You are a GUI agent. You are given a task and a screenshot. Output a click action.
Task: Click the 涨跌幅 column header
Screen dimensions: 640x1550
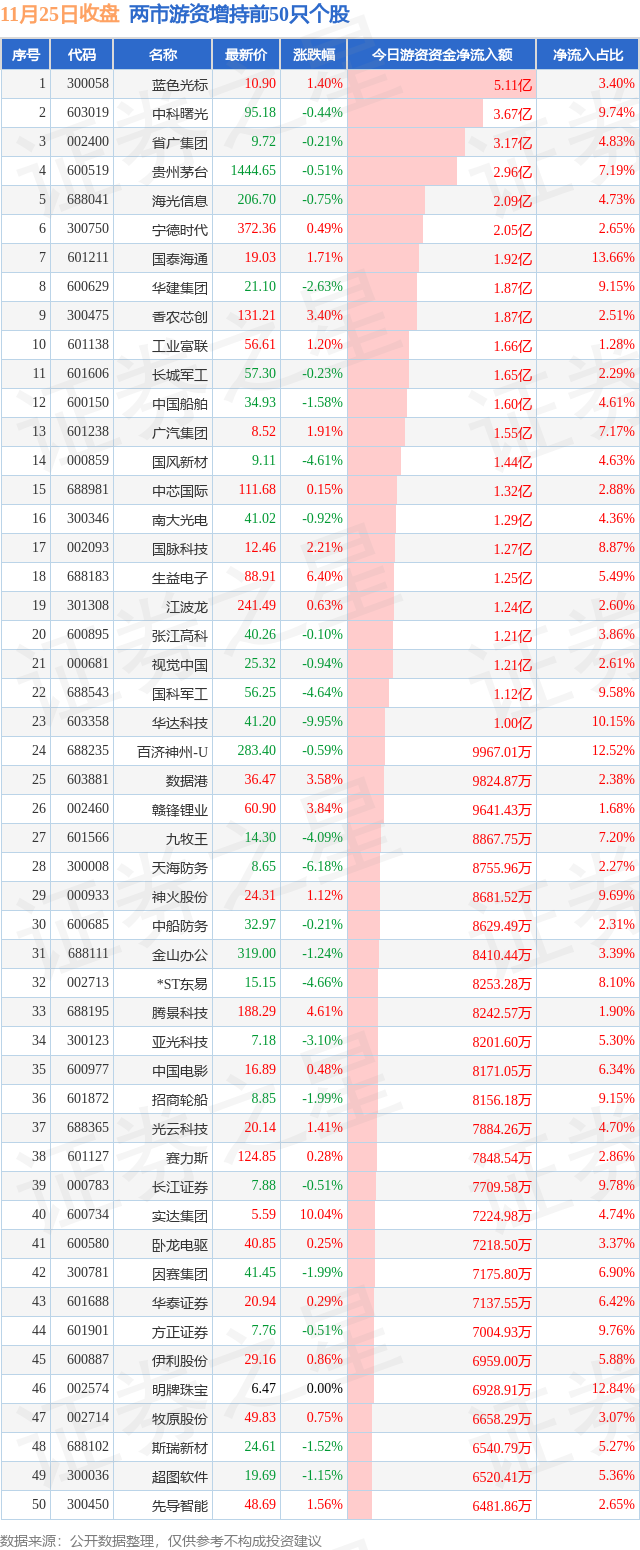click(x=313, y=55)
